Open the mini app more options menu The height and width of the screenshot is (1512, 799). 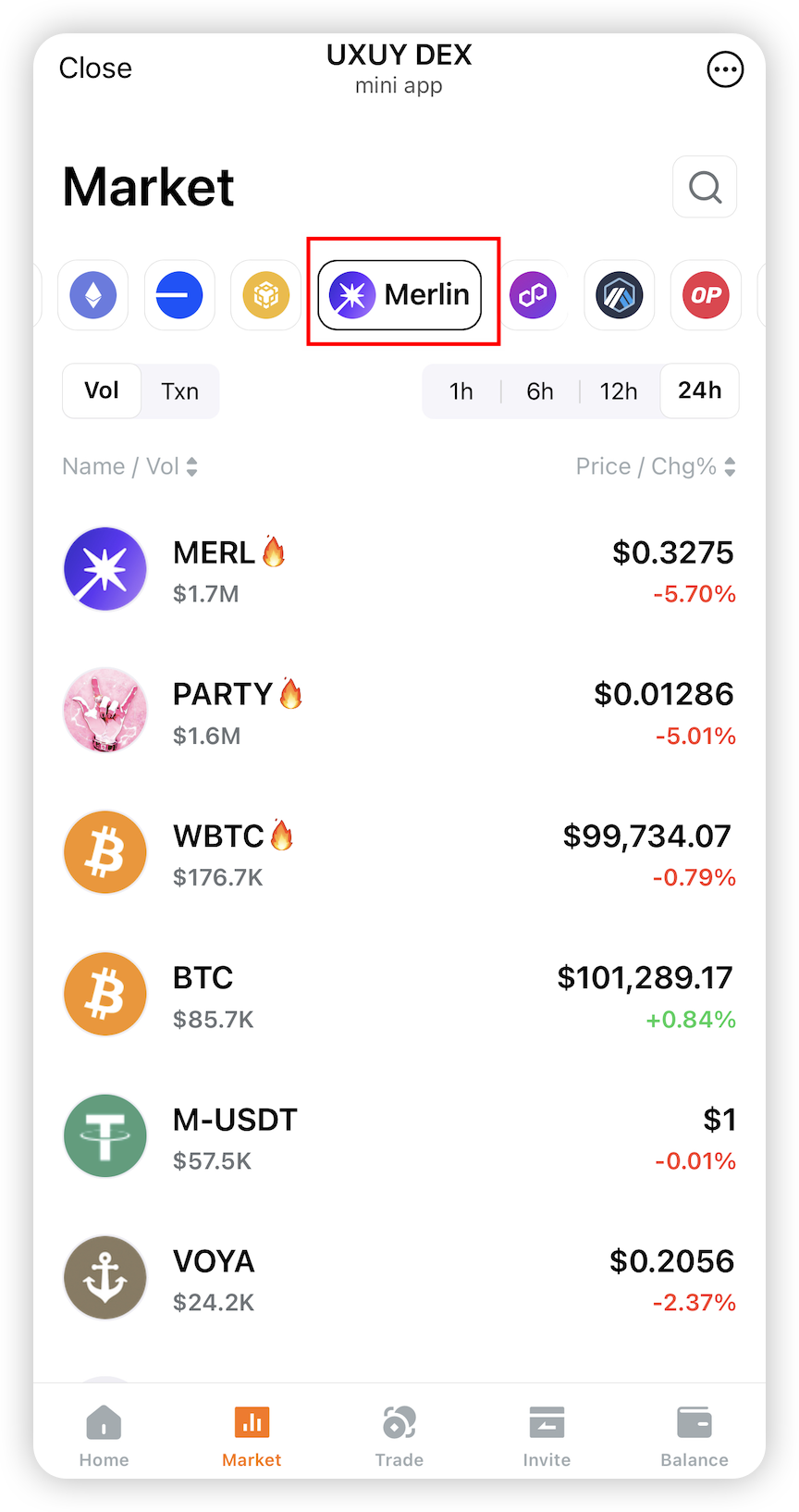725,69
